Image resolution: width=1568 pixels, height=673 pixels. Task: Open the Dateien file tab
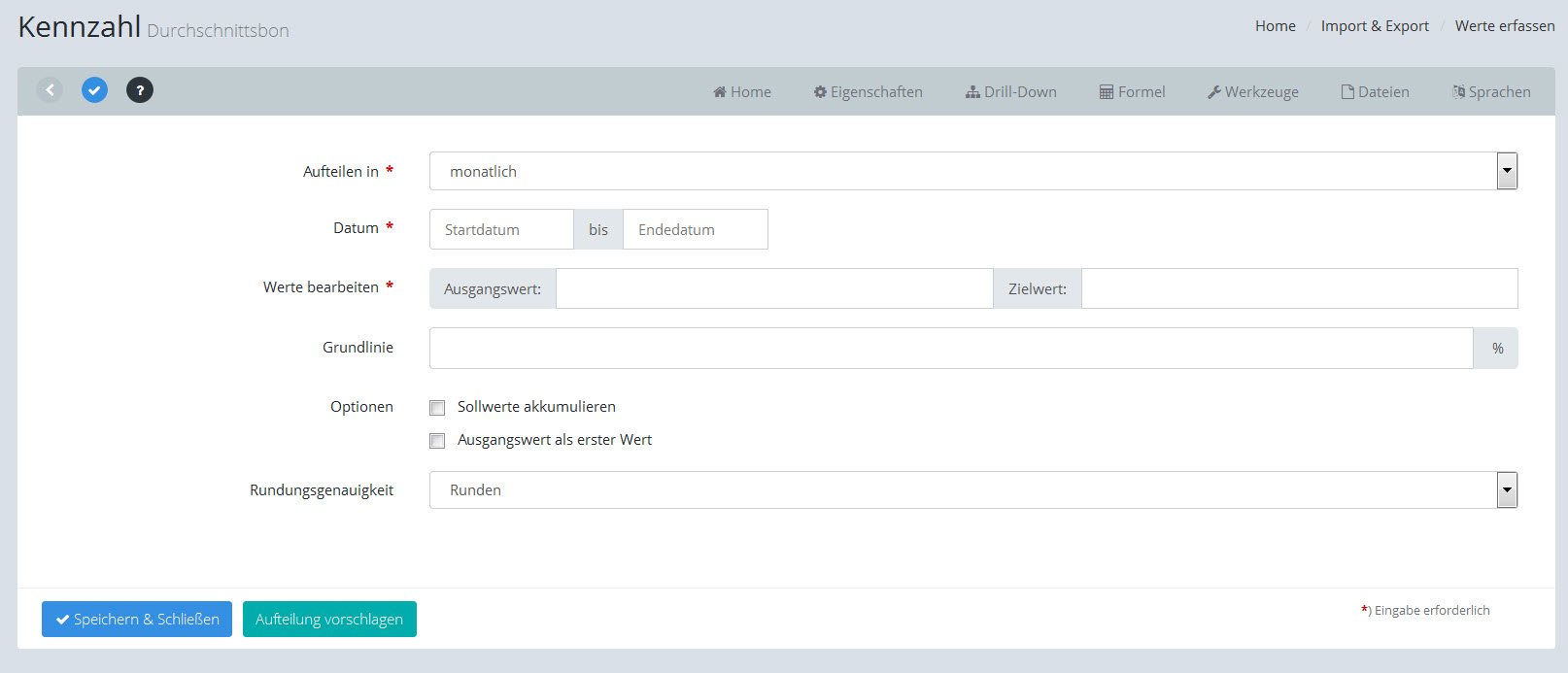click(1375, 92)
